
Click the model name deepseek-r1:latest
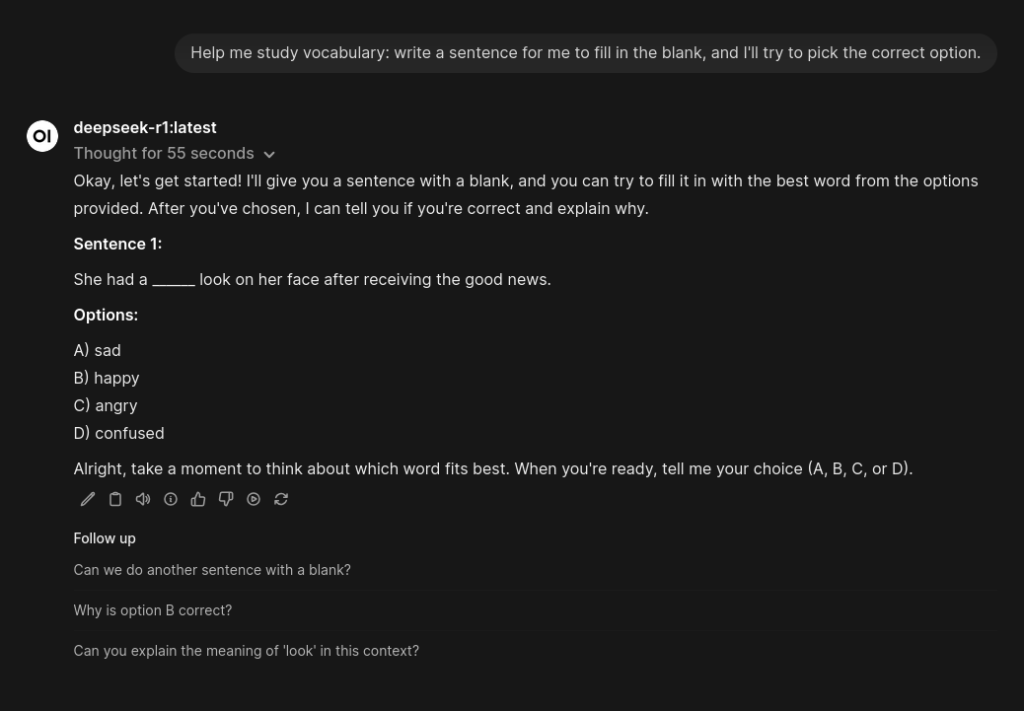(145, 127)
